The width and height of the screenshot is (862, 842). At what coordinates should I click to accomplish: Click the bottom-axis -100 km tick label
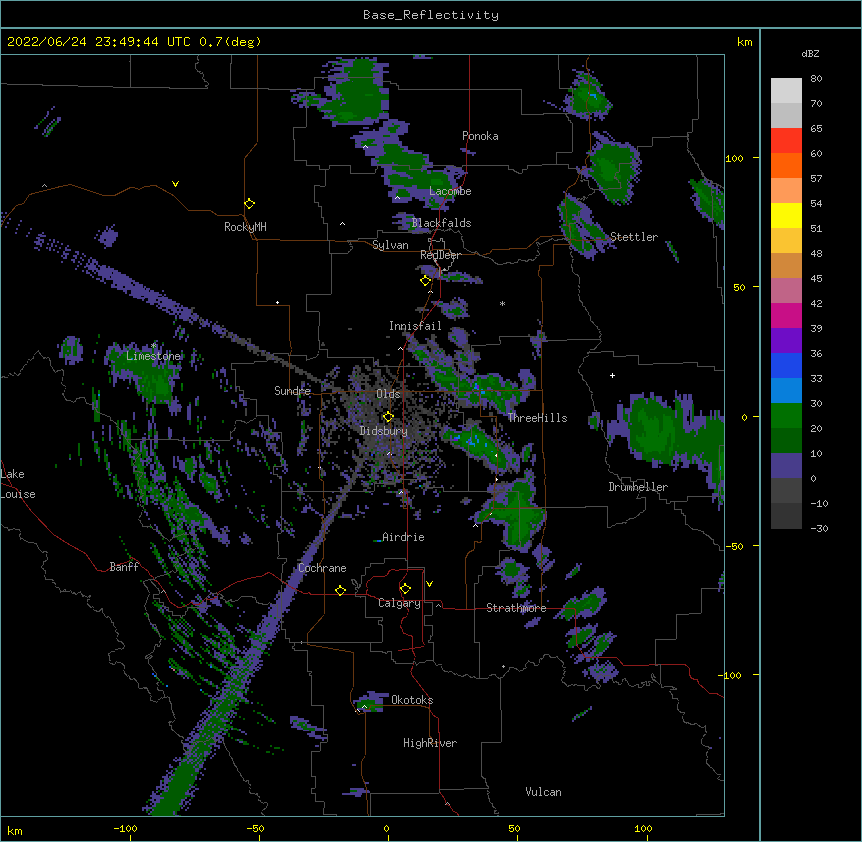pos(125,828)
